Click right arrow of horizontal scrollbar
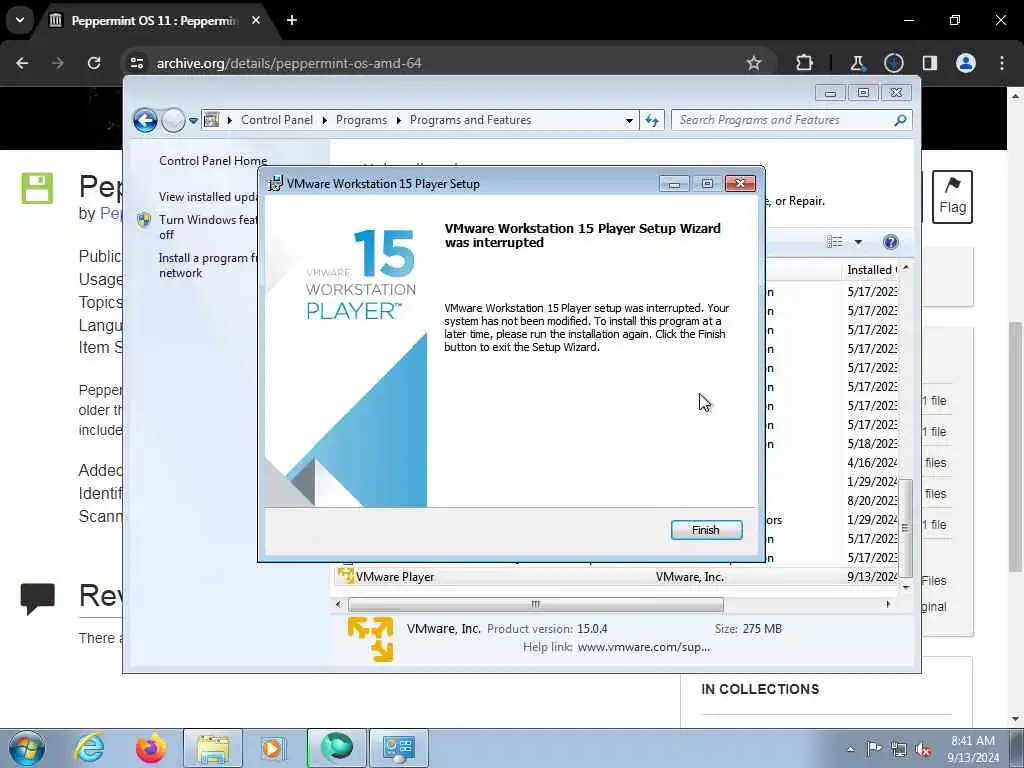This screenshot has height=768, width=1024. [888, 604]
